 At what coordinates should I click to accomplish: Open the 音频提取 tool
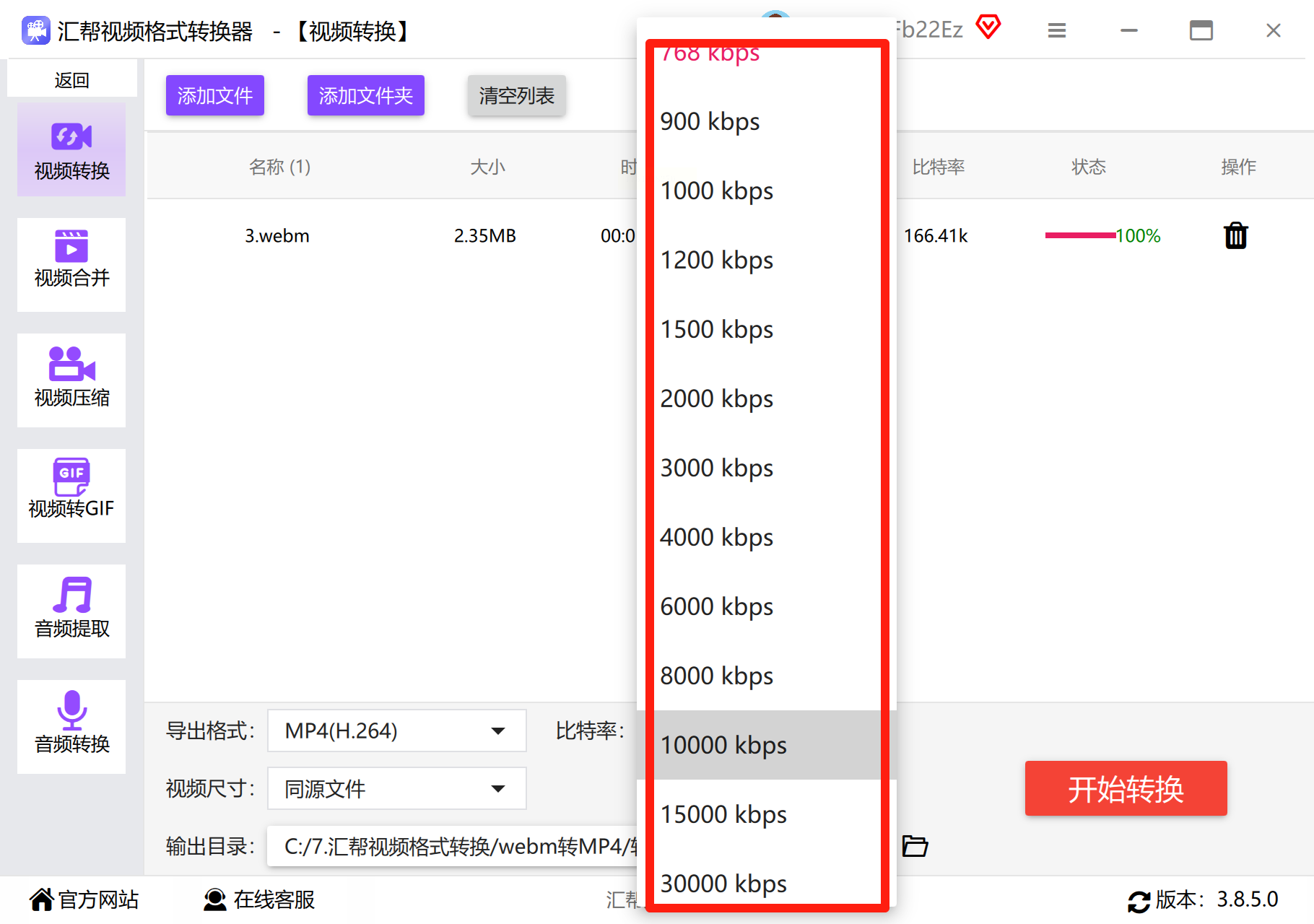(71, 611)
